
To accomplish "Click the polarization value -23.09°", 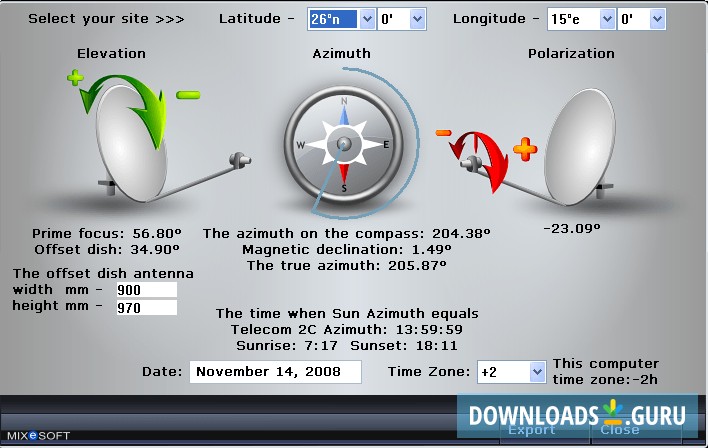I will pyautogui.click(x=572, y=229).
